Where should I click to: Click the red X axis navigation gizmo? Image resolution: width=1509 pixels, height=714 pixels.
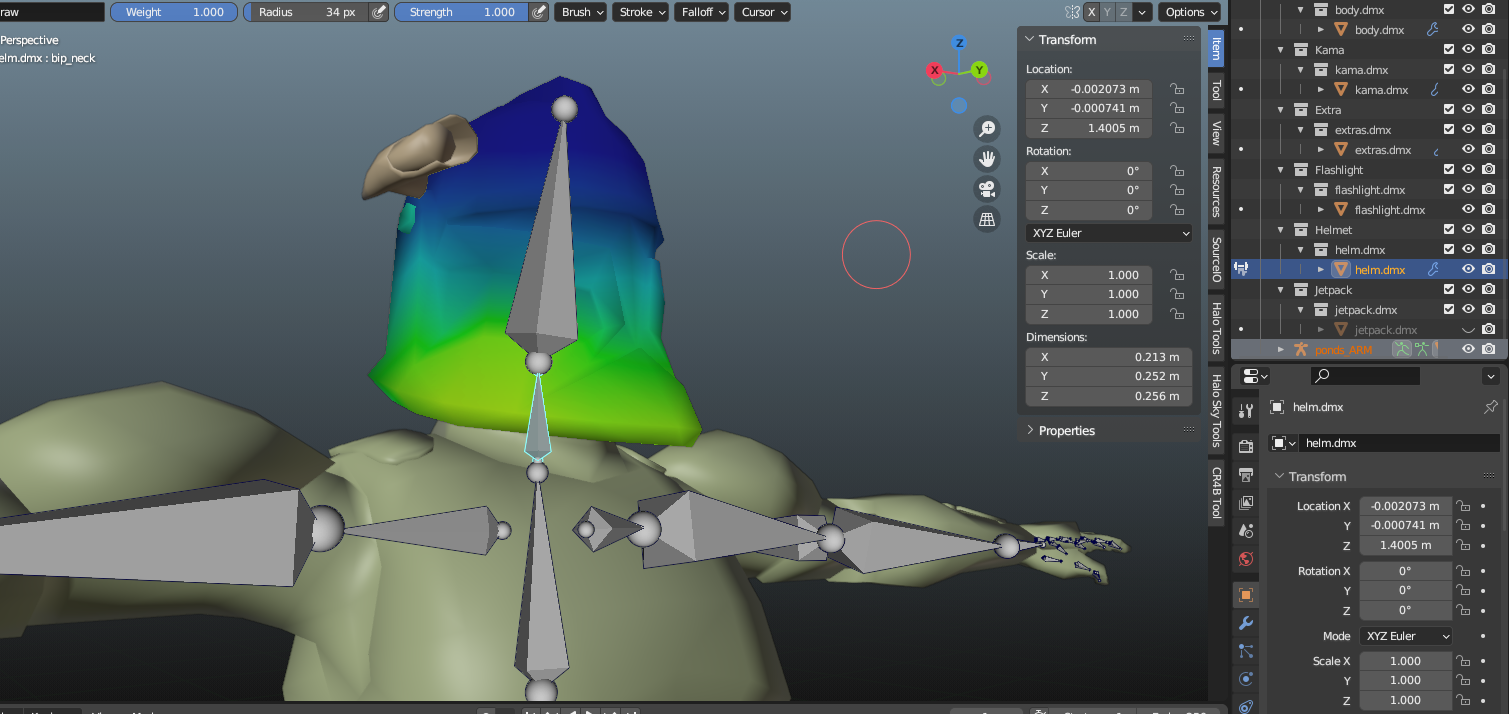coord(935,70)
